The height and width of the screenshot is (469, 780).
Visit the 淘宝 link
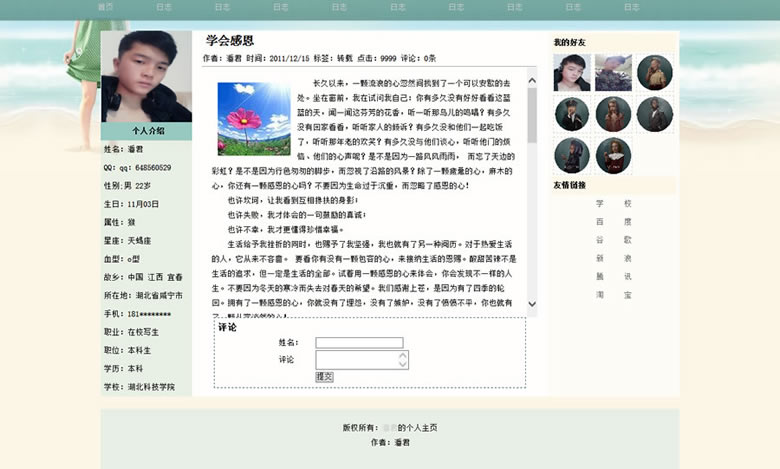(x=613, y=295)
